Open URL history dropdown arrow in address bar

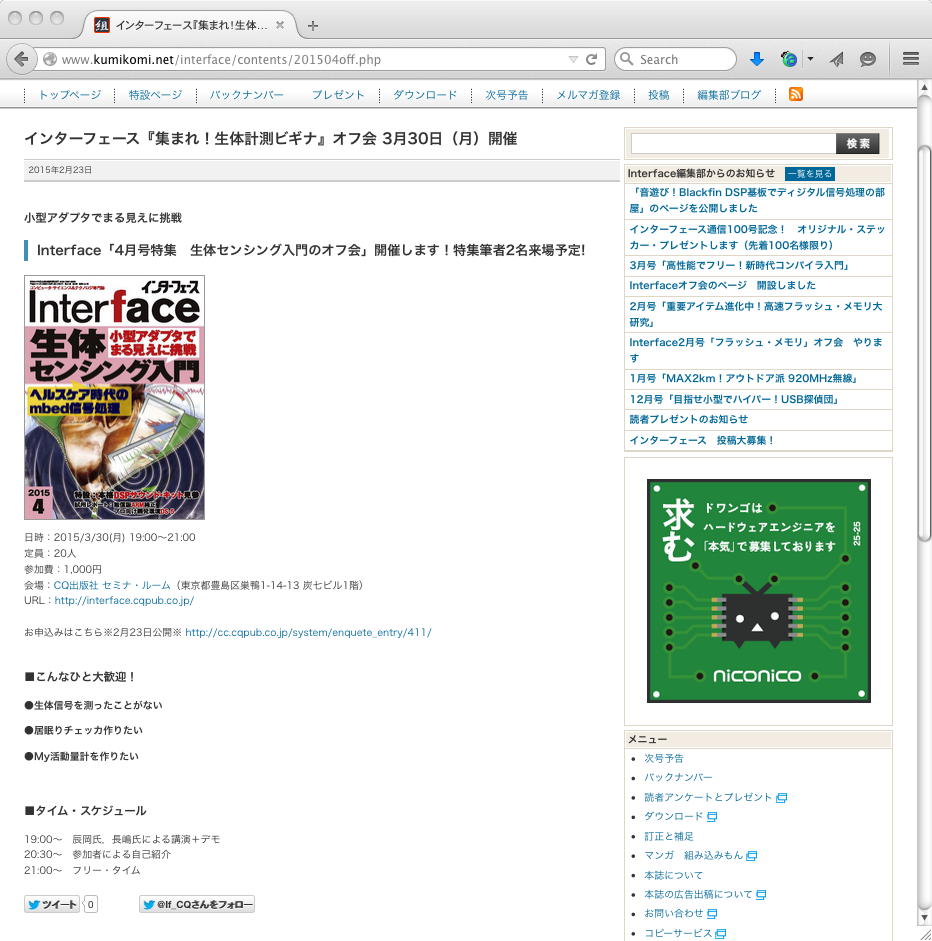pos(573,59)
